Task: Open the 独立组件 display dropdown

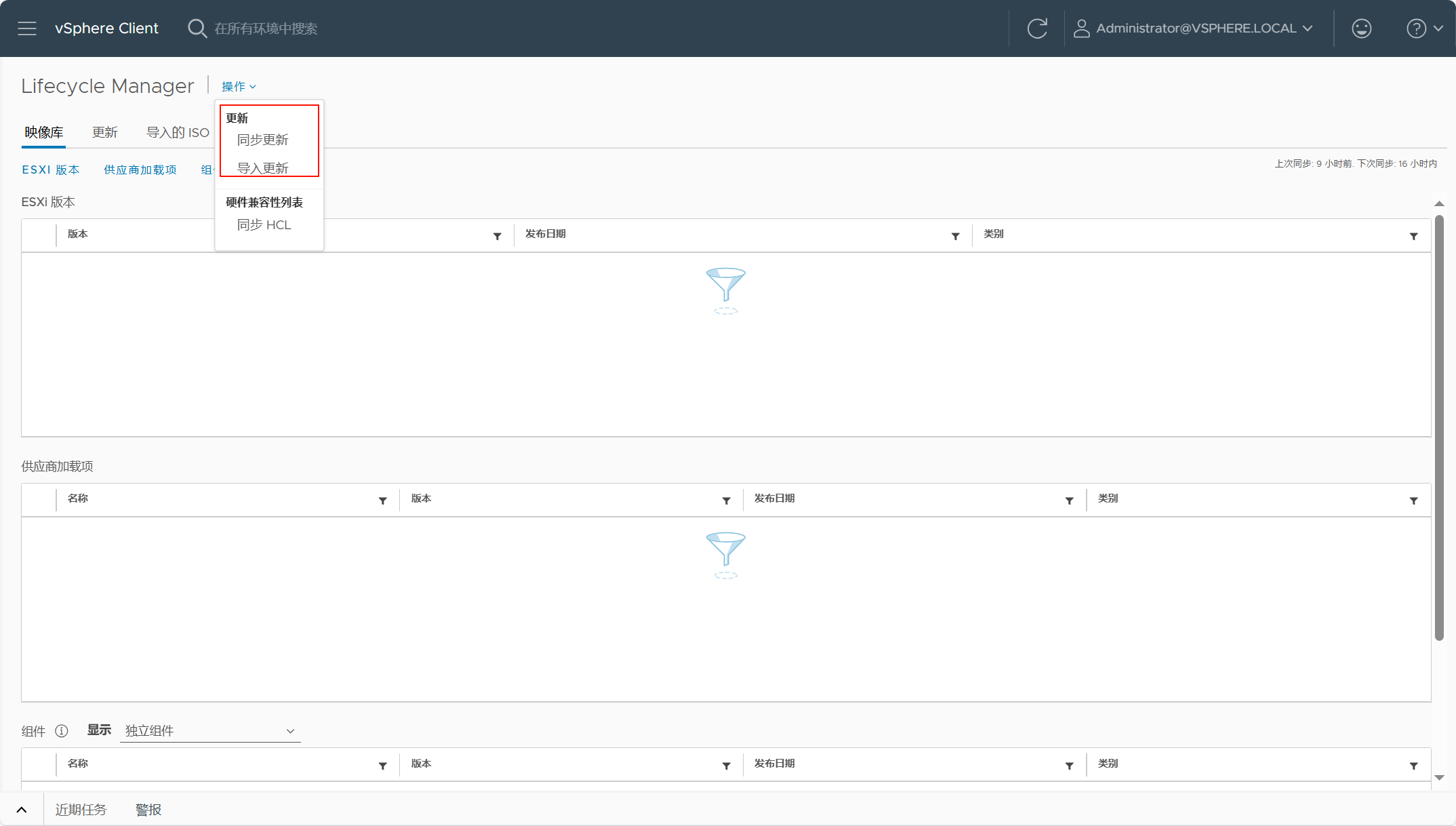Action: coord(210,730)
